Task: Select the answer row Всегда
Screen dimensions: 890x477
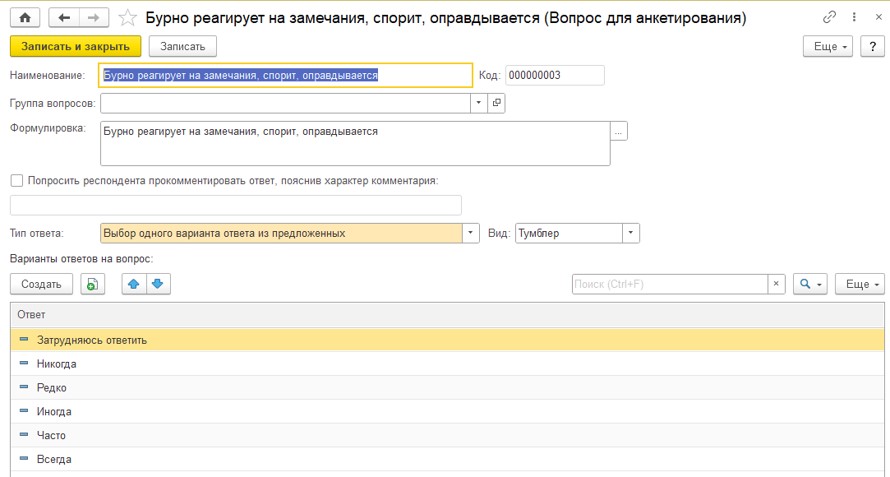Action: [x=447, y=459]
